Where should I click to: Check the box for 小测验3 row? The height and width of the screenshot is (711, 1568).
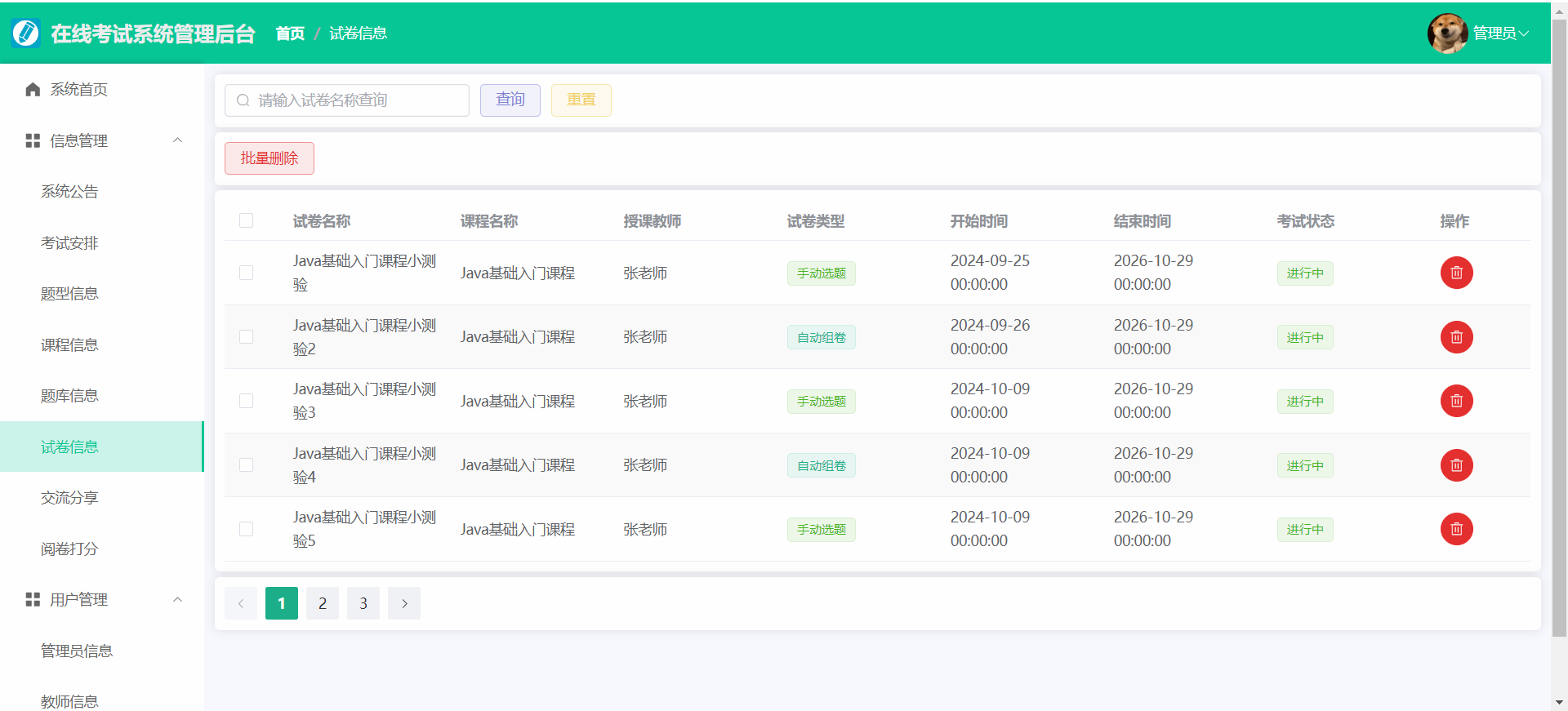tap(246, 401)
